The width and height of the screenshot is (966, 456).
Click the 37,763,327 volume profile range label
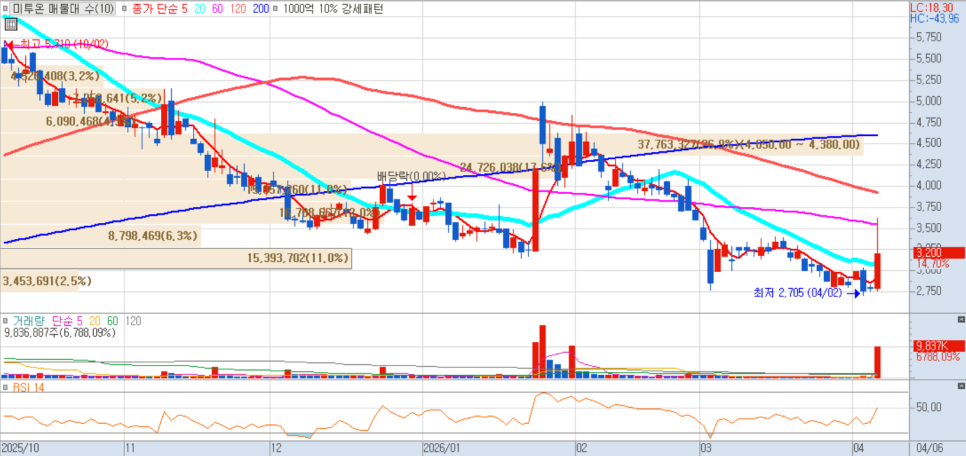click(x=748, y=145)
